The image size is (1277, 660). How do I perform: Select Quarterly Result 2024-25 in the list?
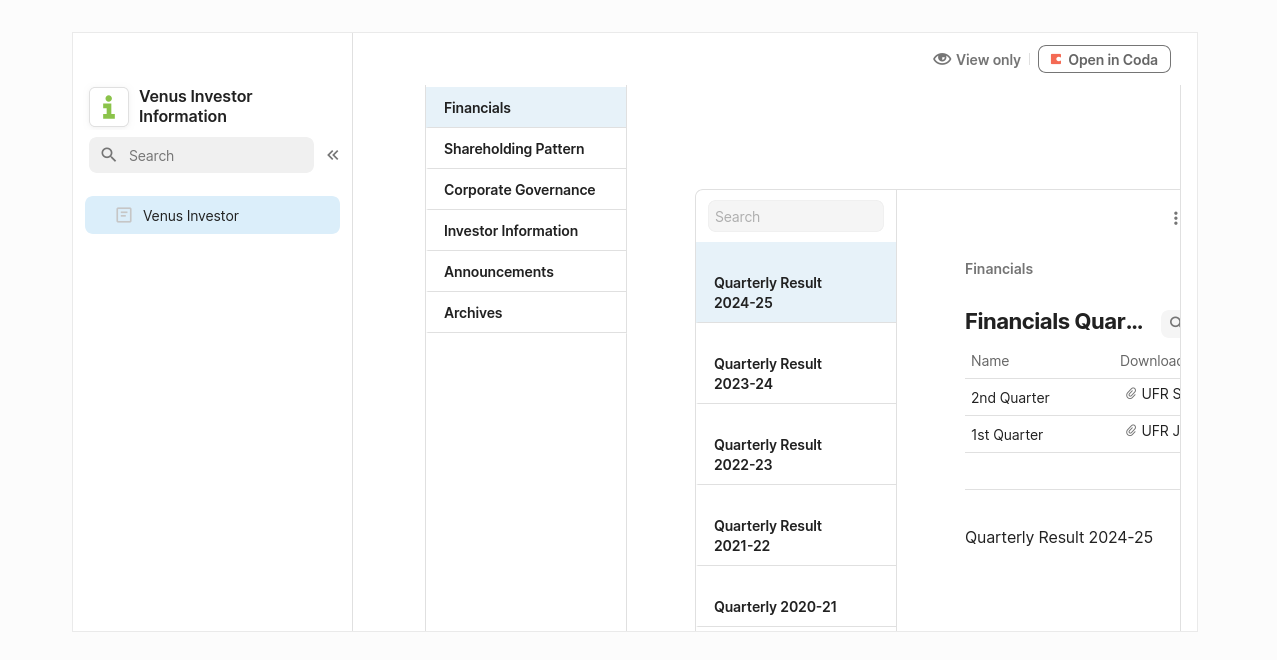pyautogui.click(x=796, y=283)
